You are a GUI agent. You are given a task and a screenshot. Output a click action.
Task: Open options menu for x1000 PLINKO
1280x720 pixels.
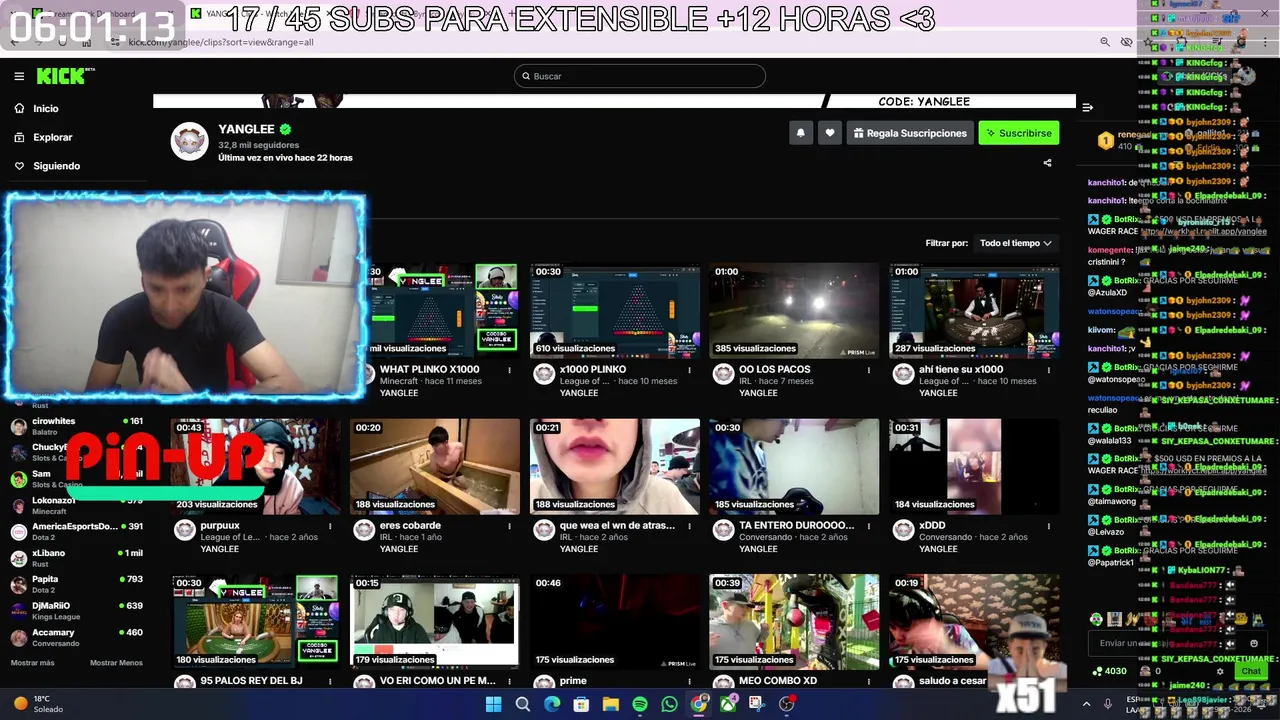pyautogui.click(x=689, y=370)
